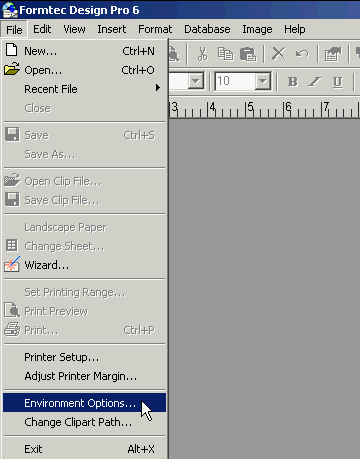
Task: Click the Cut scissors toolbar icon
Action: pyautogui.click(x=202, y=54)
